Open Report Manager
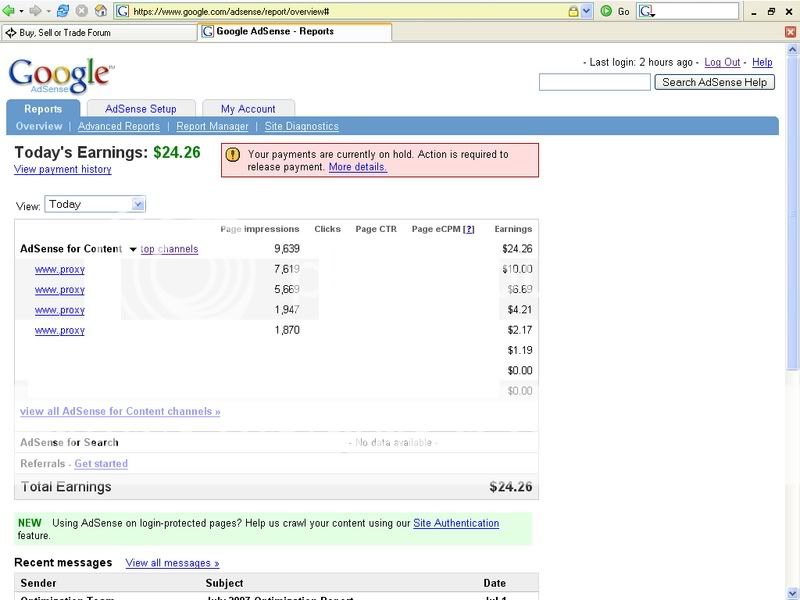 [212, 126]
